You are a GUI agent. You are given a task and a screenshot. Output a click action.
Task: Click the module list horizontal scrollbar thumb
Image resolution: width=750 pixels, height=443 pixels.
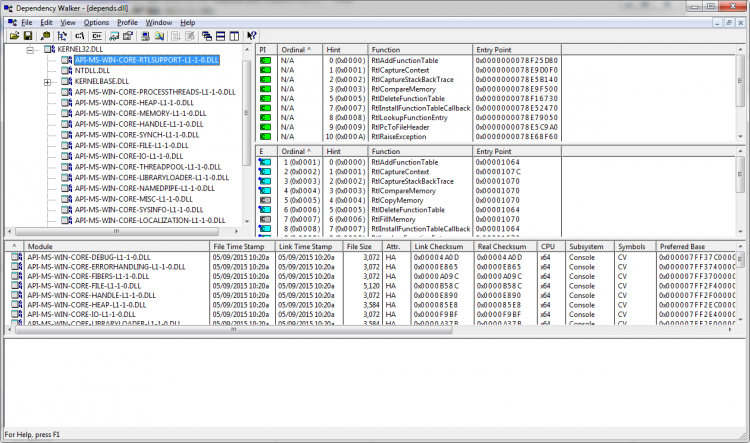point(234,330)
